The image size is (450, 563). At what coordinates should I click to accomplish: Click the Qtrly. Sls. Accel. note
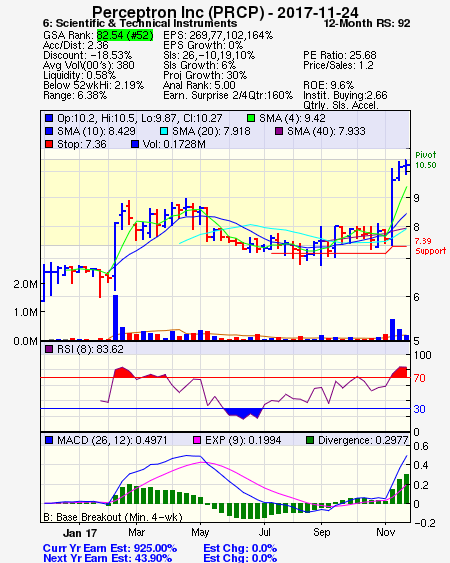[x=341, y=105]
